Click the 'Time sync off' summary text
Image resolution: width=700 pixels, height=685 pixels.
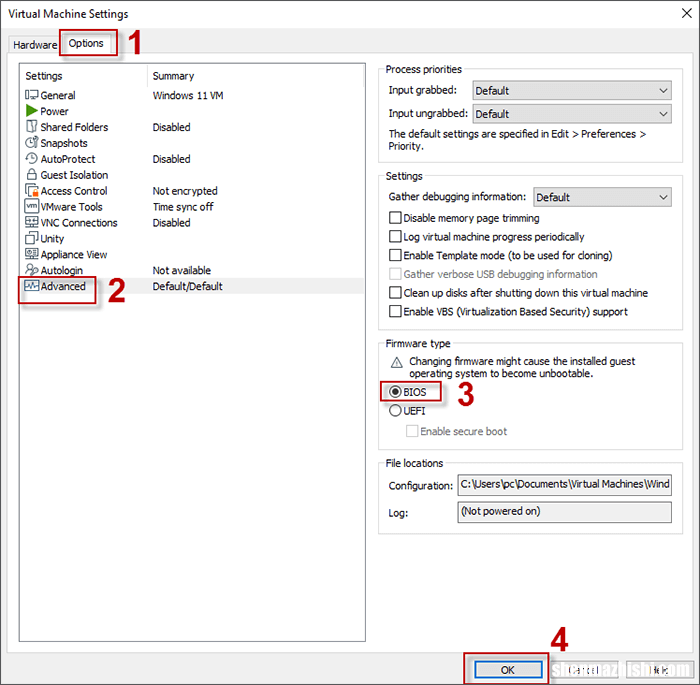[x=183, y=207]
